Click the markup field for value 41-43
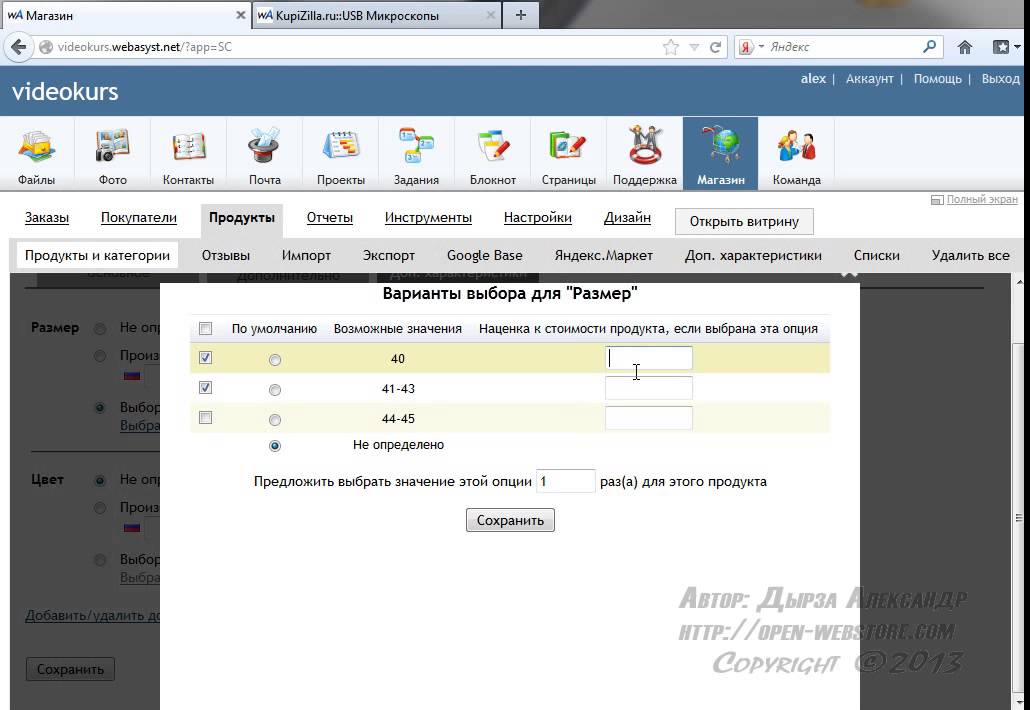 648,388
